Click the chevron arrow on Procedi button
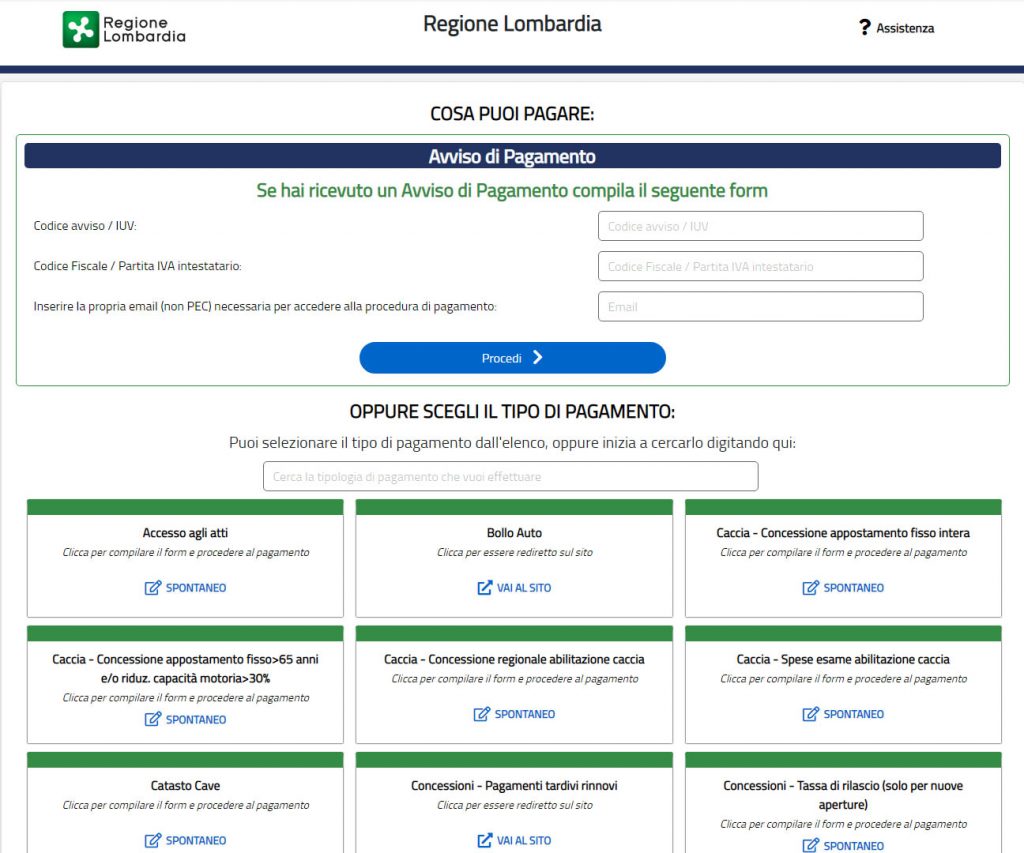Screen dimensions: 1024x853 [x=537, y=357]
